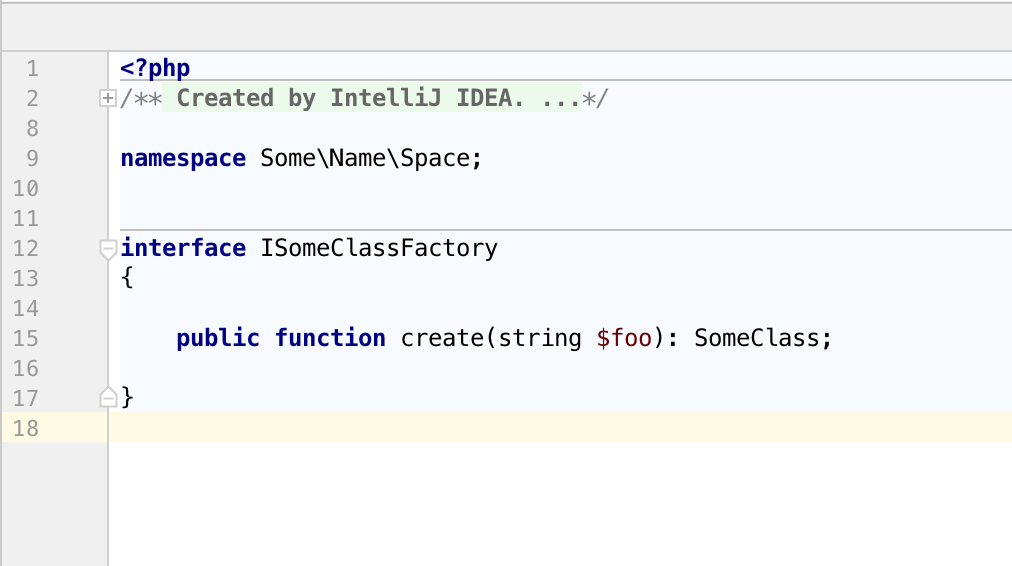The height and width of the screenshot is (566, 1012).
Task: Click 'Some\Name\Space' namespace name
Action: pos(365,158)
